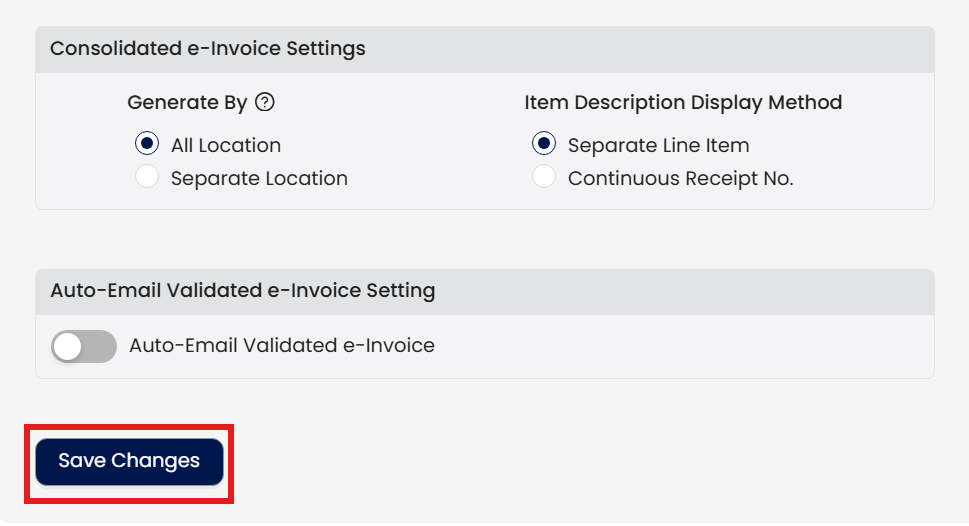Click the filled dot in Separate Line Item radio

pyautogui.click(x=544, y=144)
